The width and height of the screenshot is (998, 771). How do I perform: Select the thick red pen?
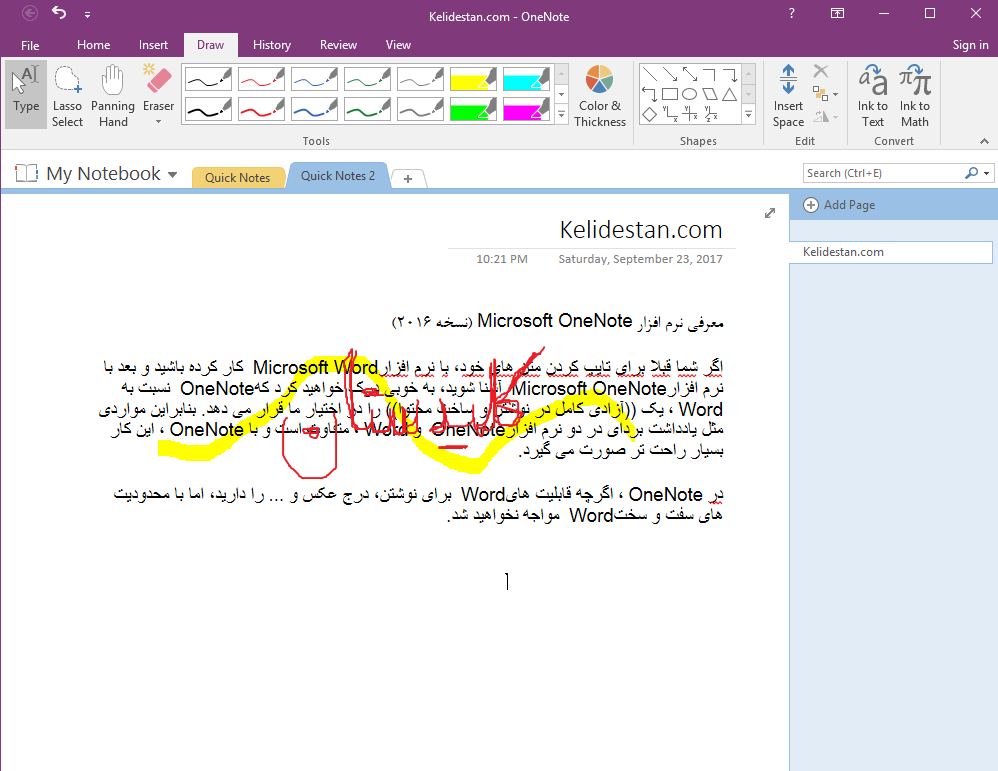(261, 109)
